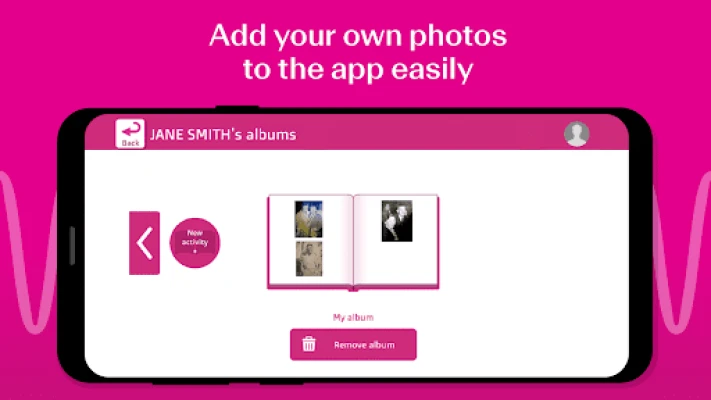Click the plus sign in New activity
This screenshot has width=711, height=400.
(x=195, y=251)
